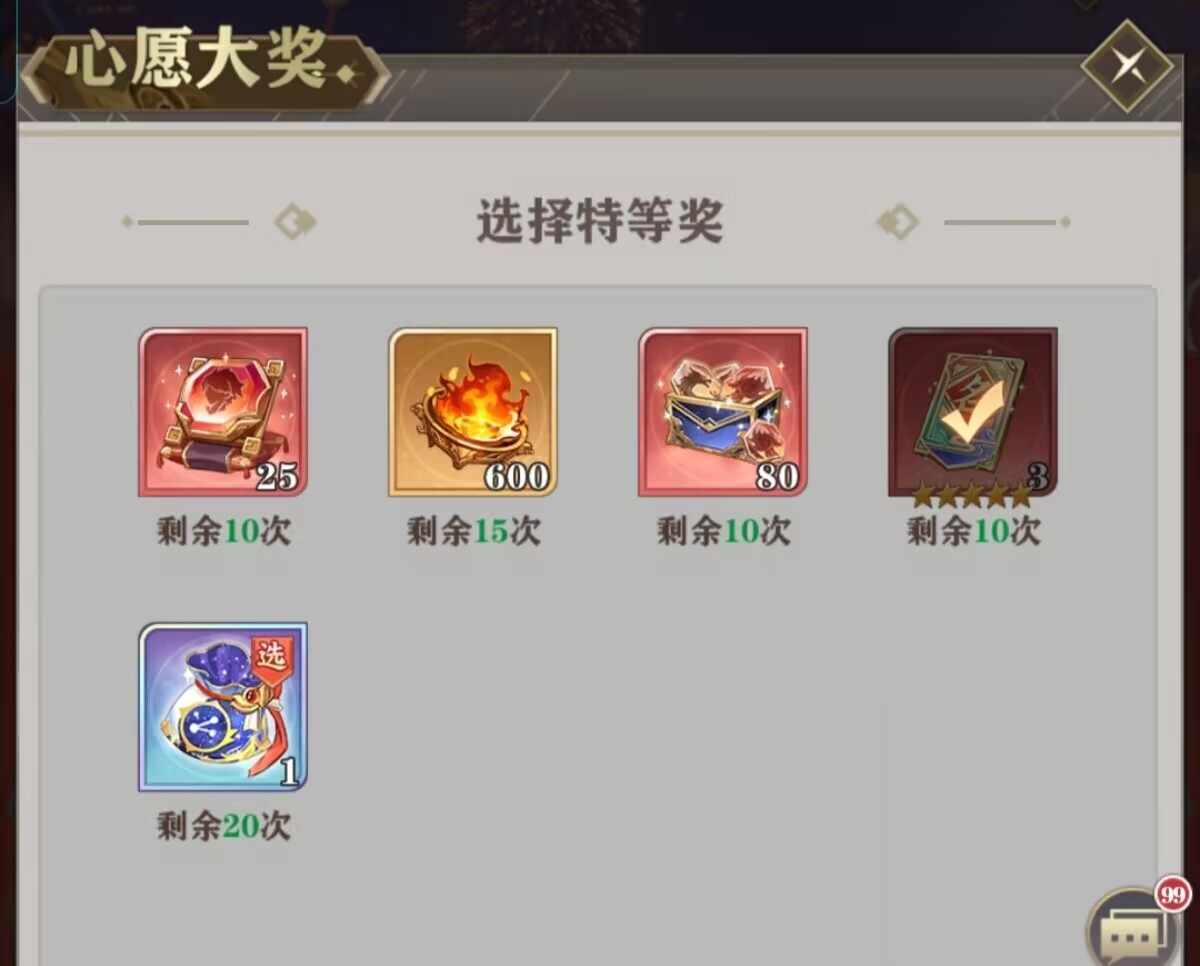Click the 80 quantity on envelope reward

point(777,477)
